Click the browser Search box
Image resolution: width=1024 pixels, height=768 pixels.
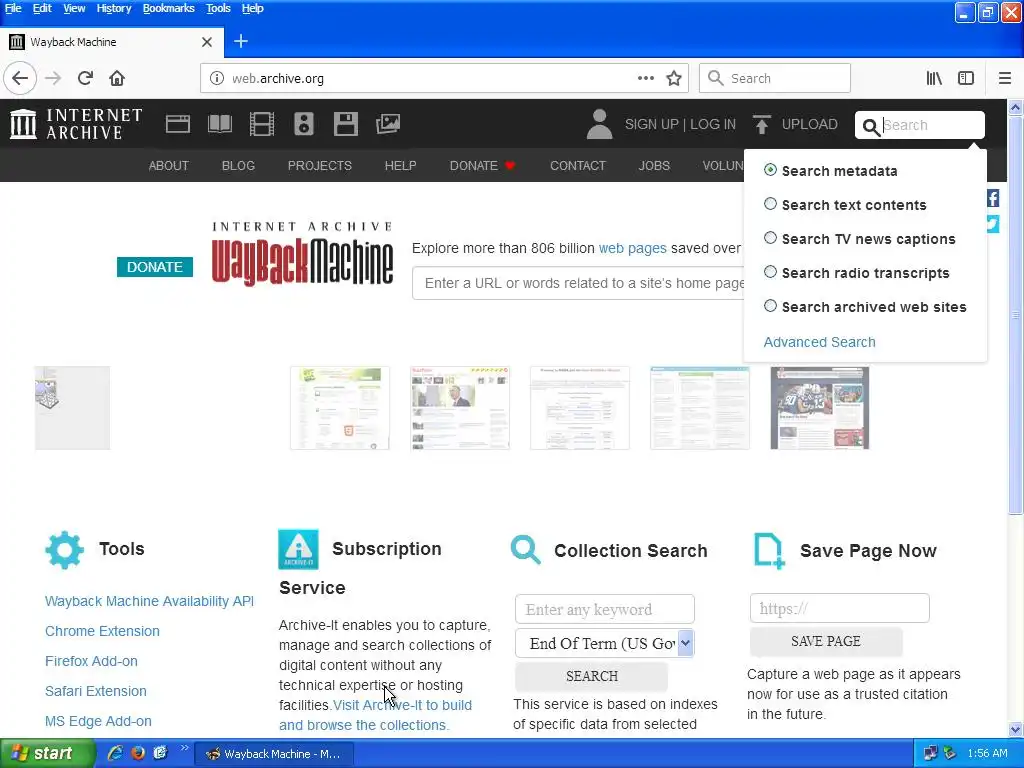775,78
